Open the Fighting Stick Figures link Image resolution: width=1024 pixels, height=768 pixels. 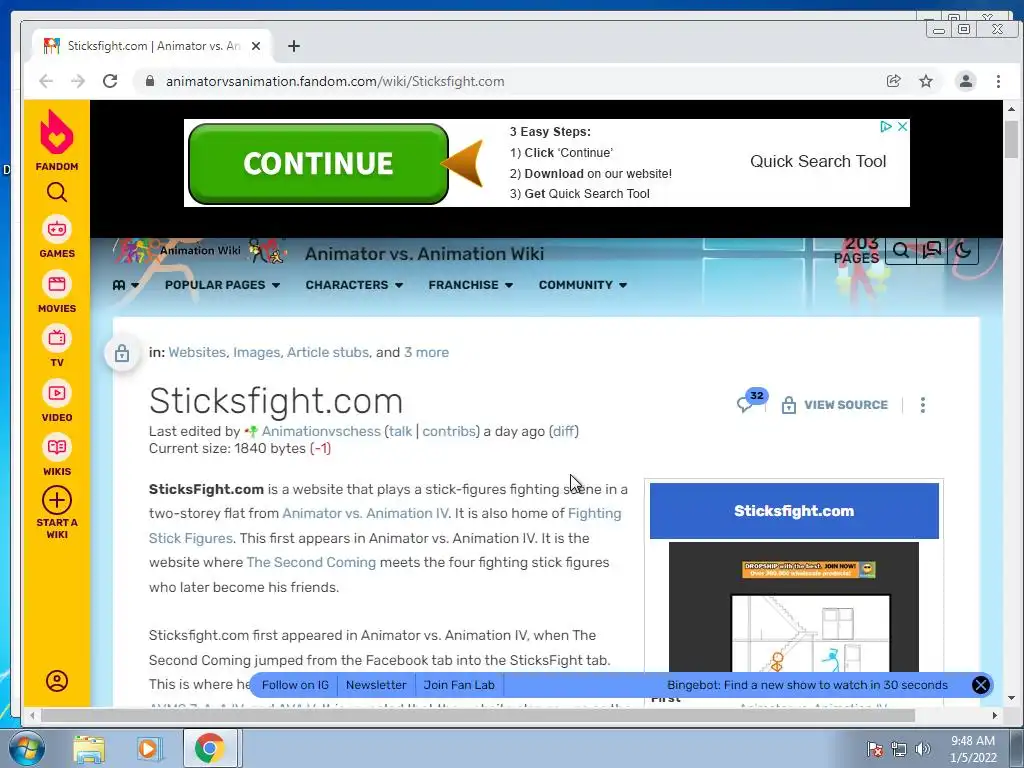point(385,526)
